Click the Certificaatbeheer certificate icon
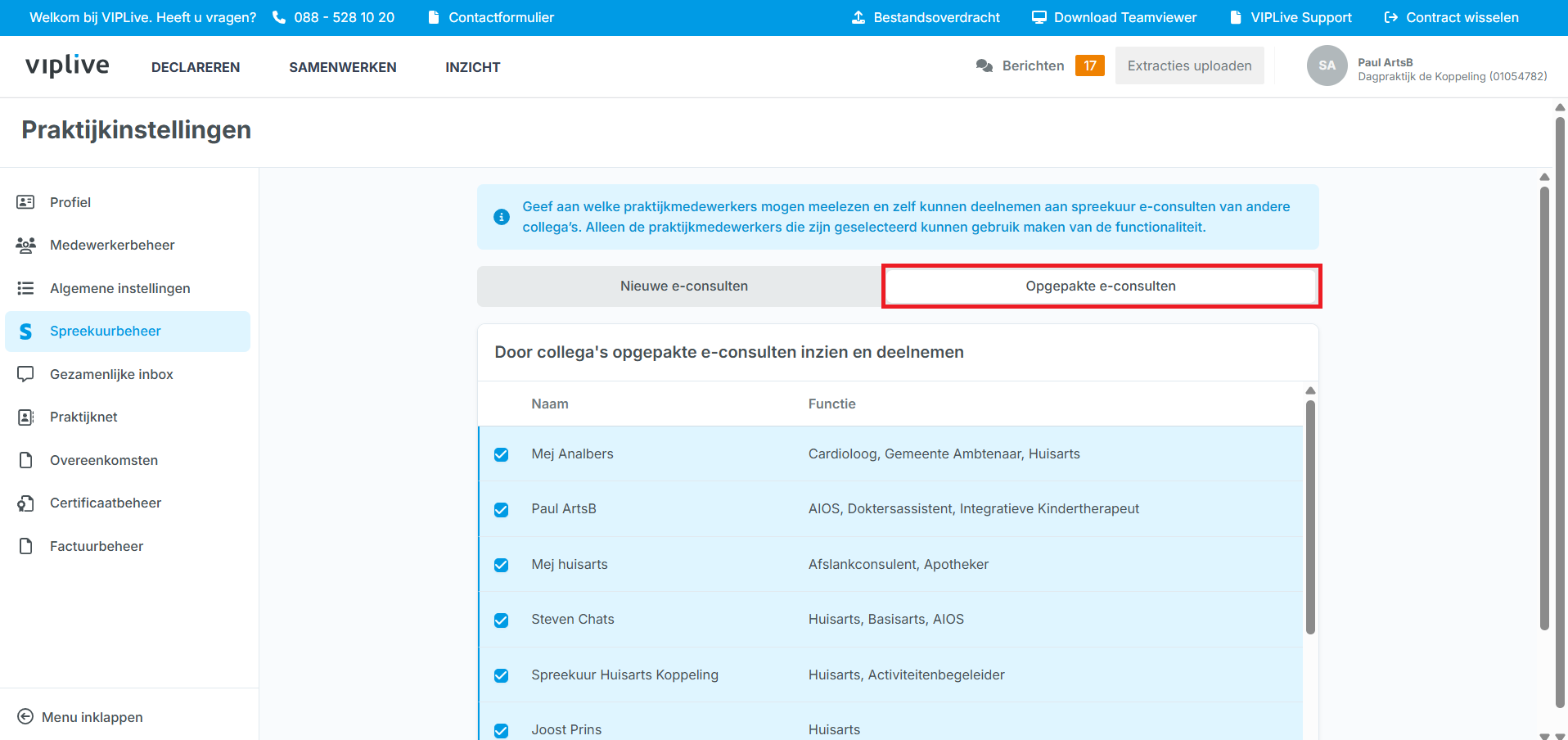 (26, 503)
